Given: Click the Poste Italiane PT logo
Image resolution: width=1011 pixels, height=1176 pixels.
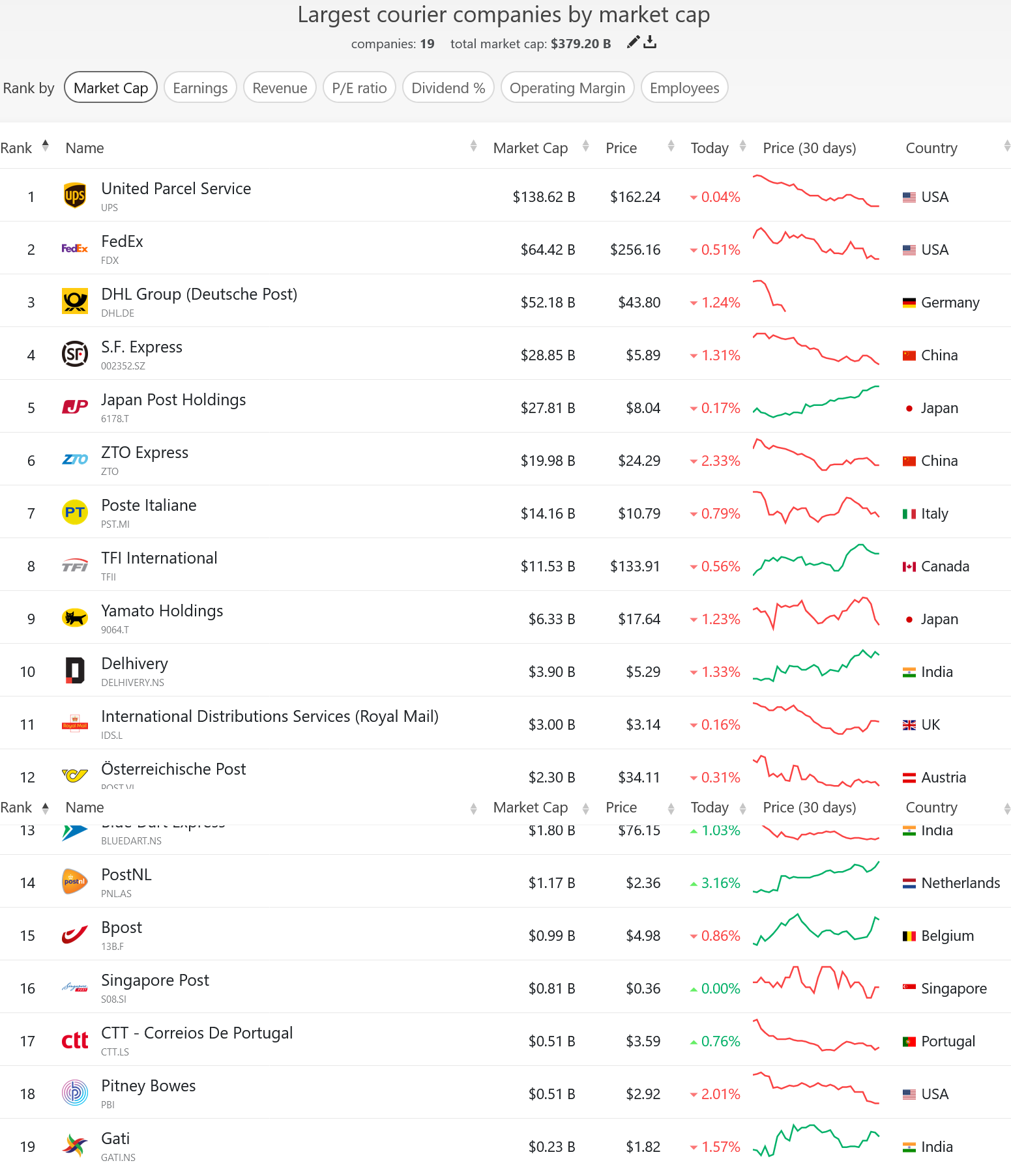Looking at the screenshot, I should tap(75, 512).
